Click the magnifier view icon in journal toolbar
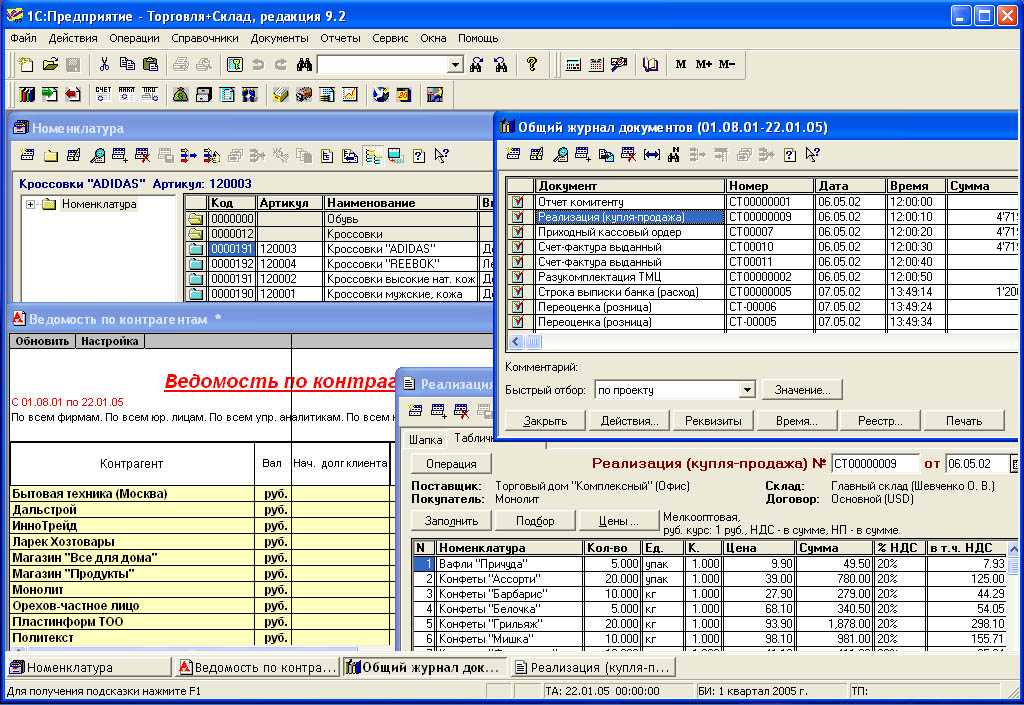 coord(560,155)
